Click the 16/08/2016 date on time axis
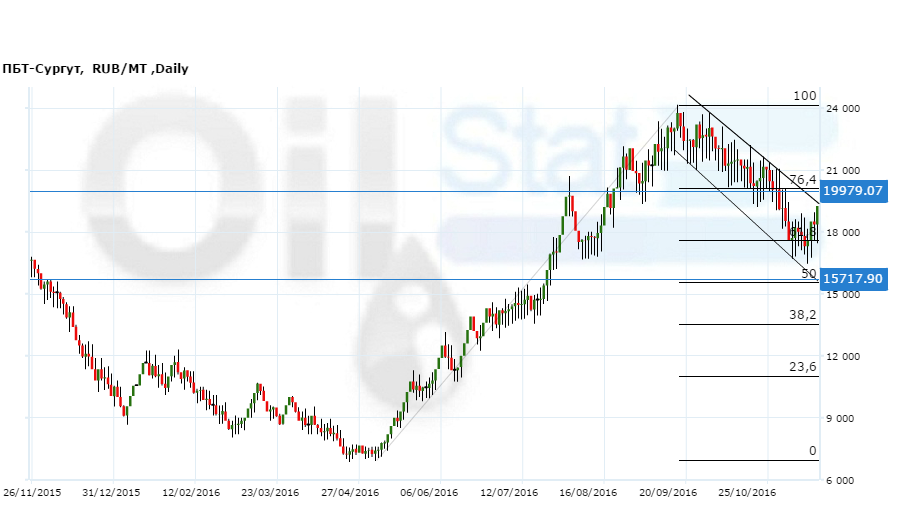The height and width of the screenshot is (509, 909). (x=587, y=493)
